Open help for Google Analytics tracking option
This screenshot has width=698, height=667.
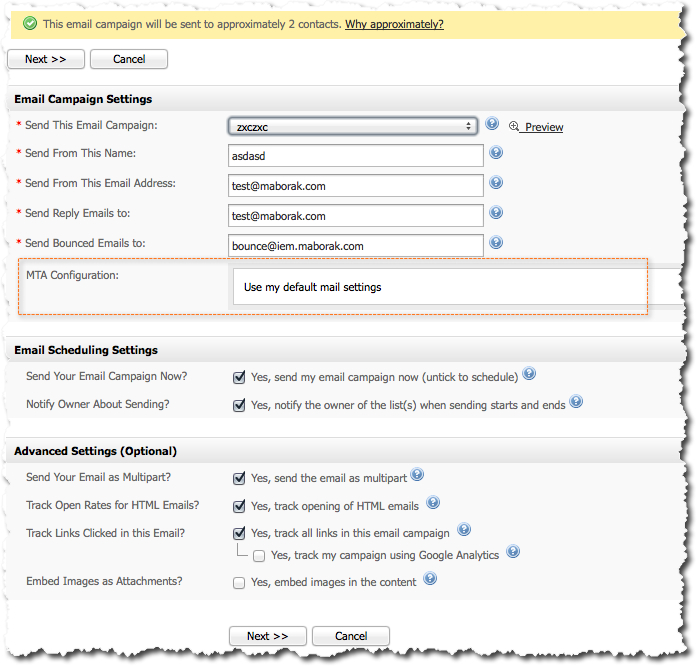[x=513, y=552]
